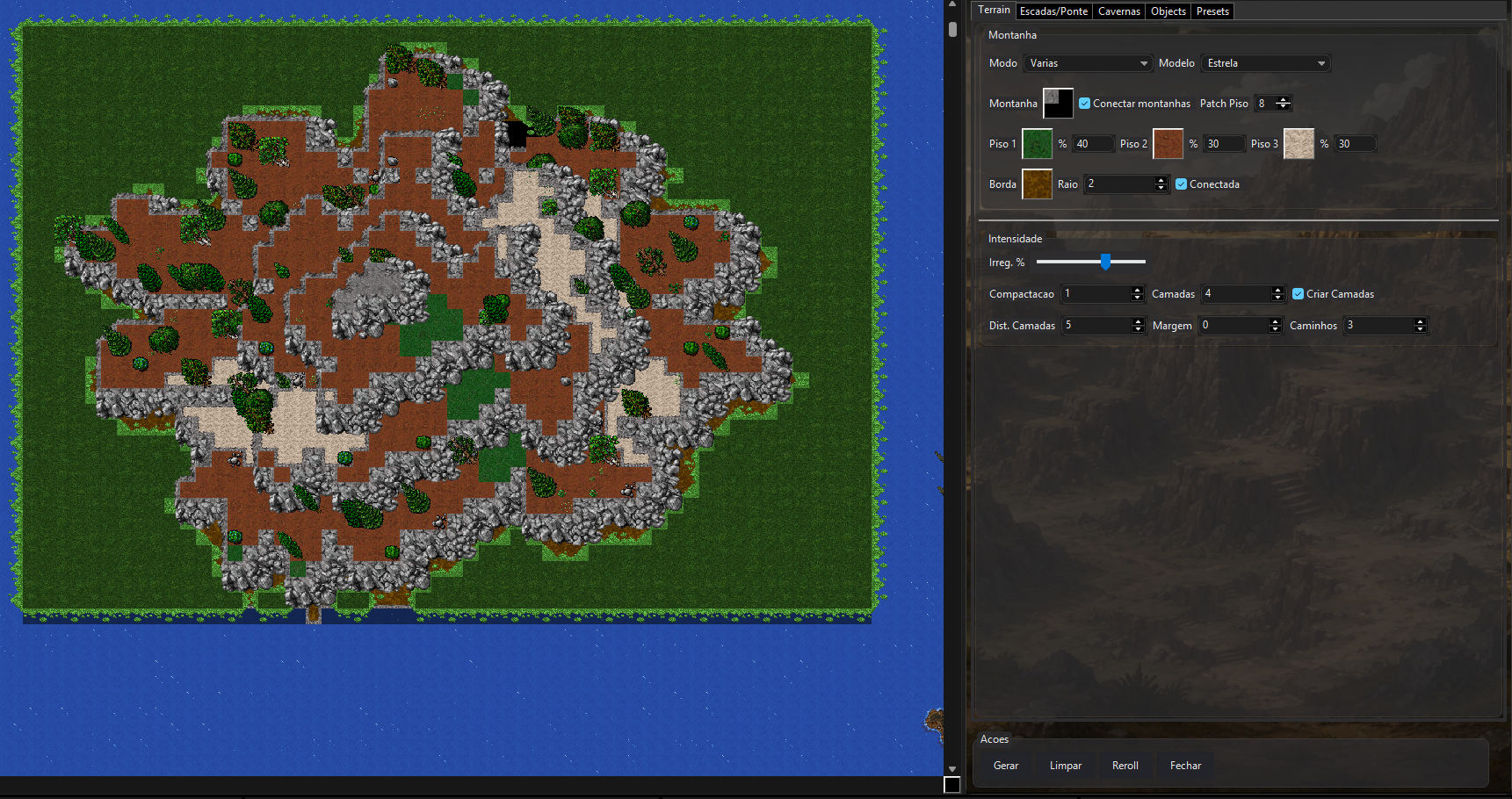Open the Montanha texture thumbnail
1512x799 pixels.
(x=1058, y=104)
